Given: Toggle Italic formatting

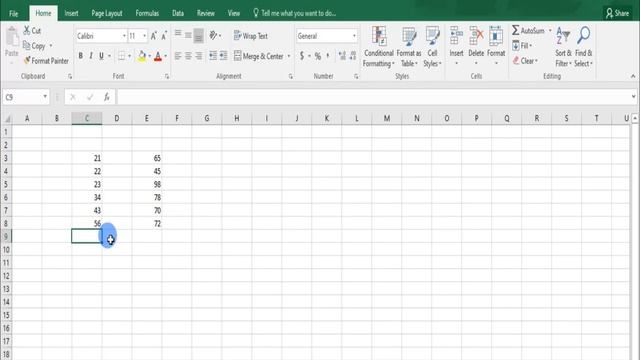Looking at the screenshot, I should point(91,56).
